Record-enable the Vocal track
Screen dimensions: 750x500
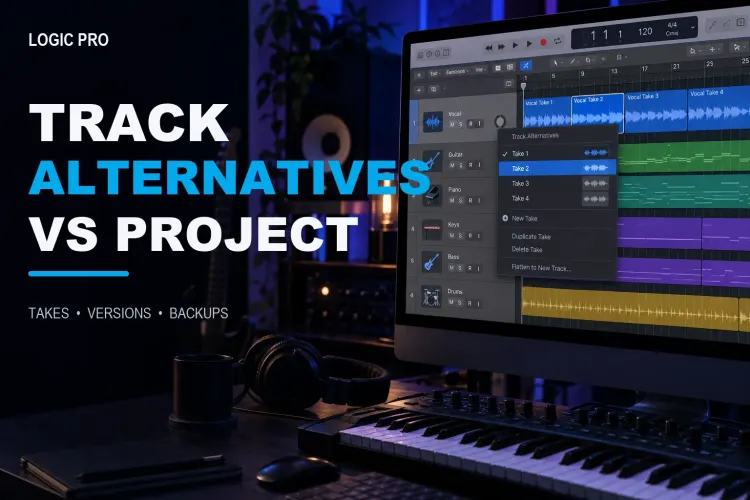470,124
